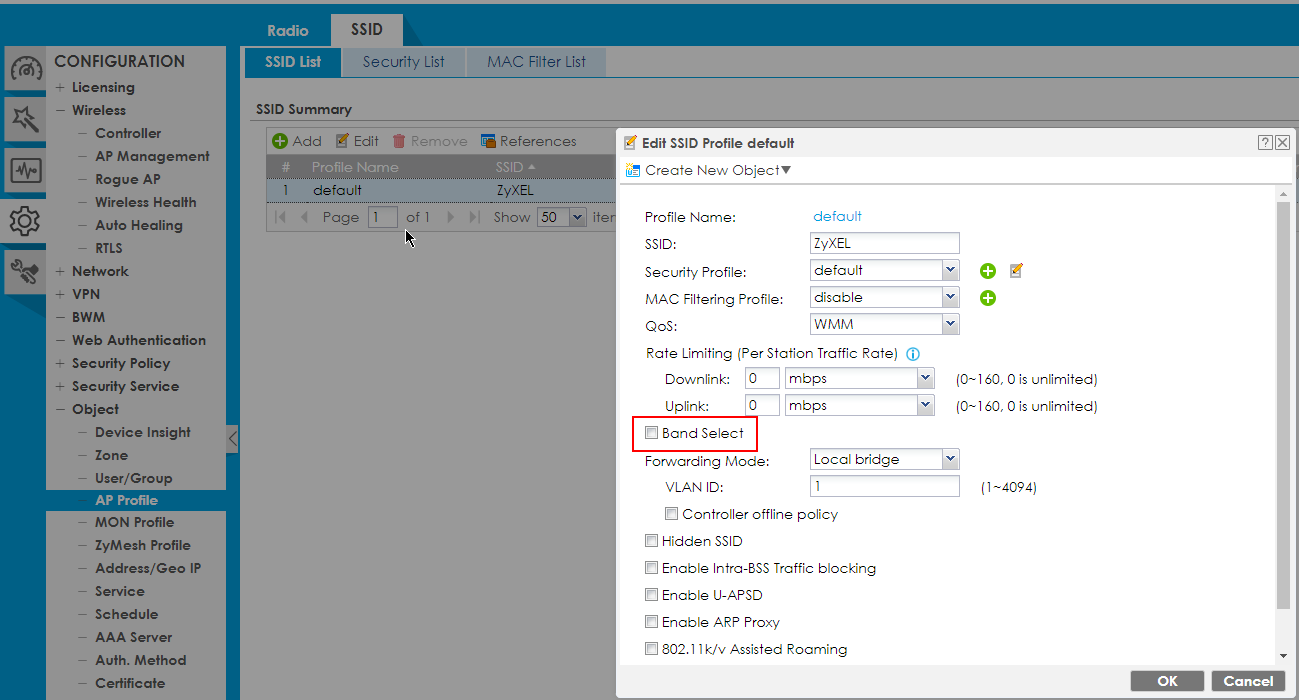Open the configuration gear icon in sidebar

(x=24, y=220)
